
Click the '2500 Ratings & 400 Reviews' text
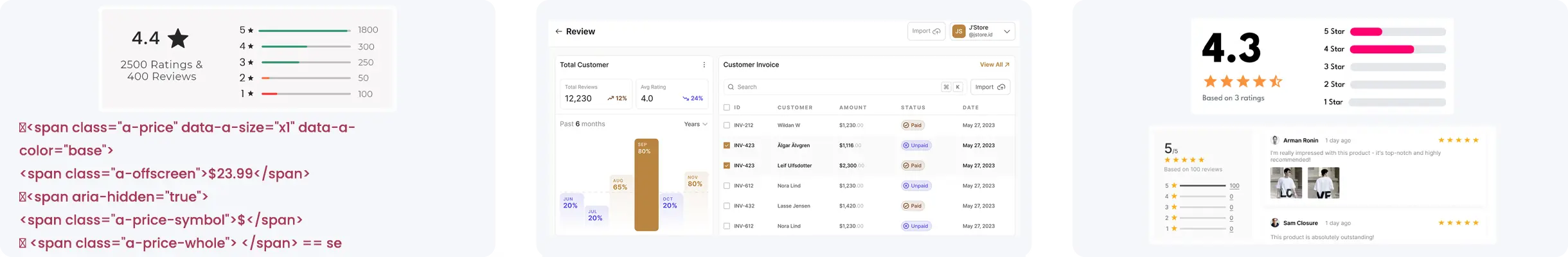pos(161,71)
